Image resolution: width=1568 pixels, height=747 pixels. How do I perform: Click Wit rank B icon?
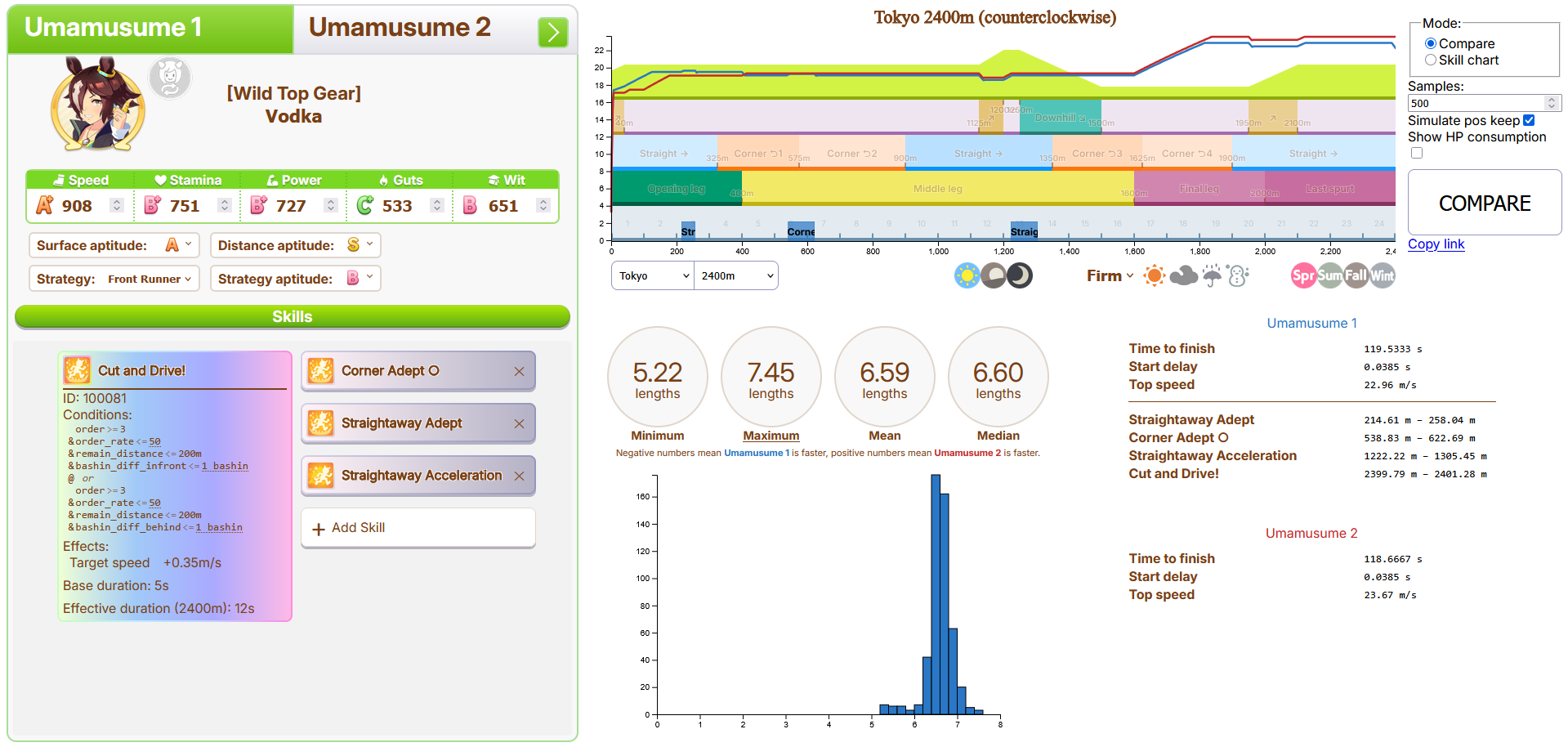pos(470,205)
